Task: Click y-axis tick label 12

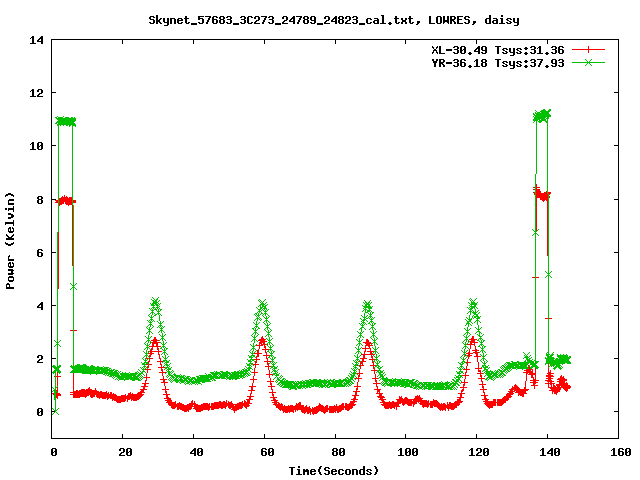Action: coord(36,93)
